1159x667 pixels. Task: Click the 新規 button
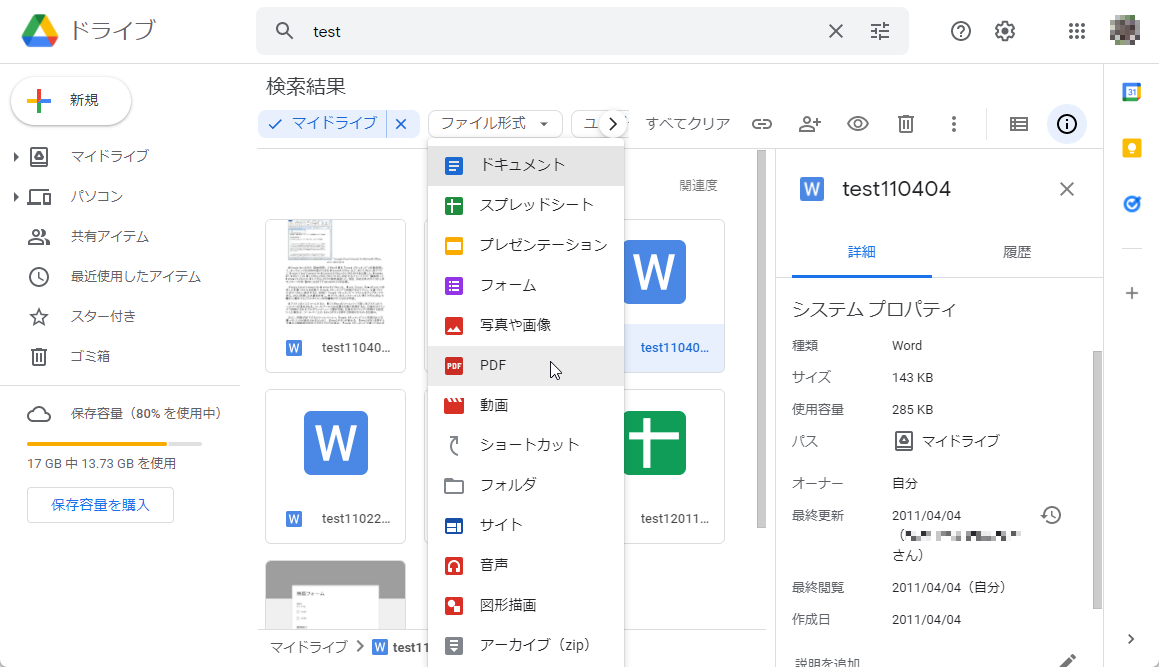[x=70, y=101]
